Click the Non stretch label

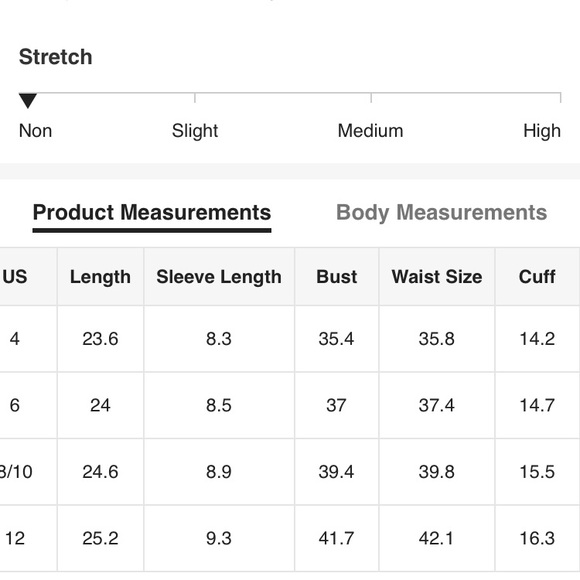coord(36,131)
